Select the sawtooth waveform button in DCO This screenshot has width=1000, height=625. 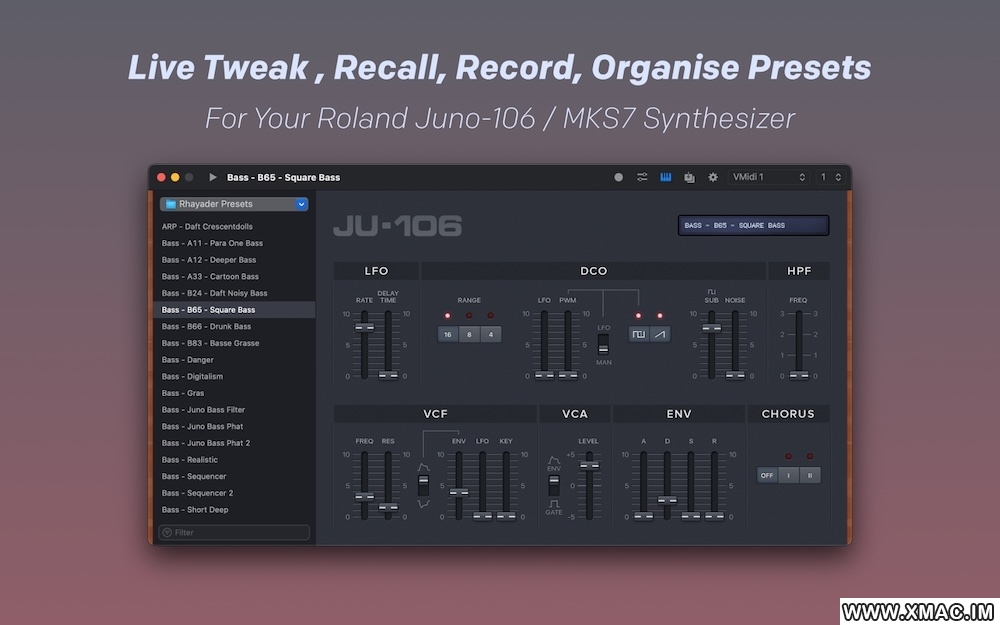(660, 334)
